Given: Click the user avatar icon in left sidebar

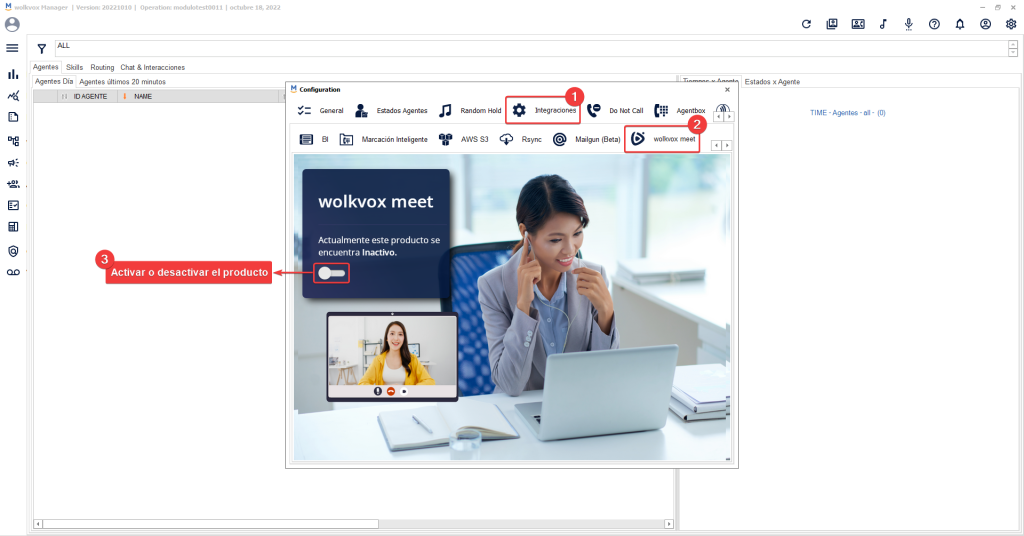Looking at the screenshot, I should 12,25.
